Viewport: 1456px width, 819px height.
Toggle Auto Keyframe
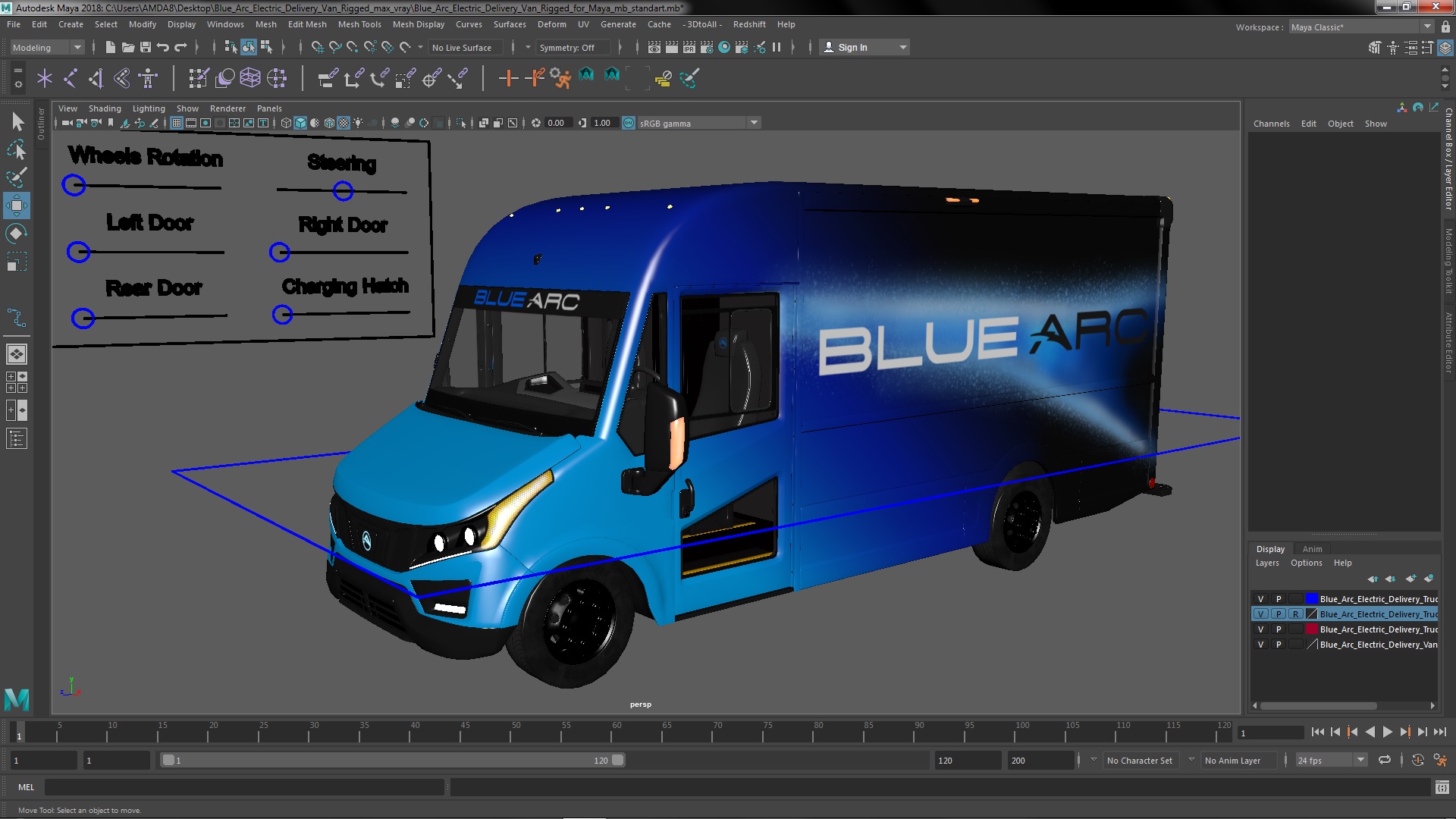[1417, 760]
